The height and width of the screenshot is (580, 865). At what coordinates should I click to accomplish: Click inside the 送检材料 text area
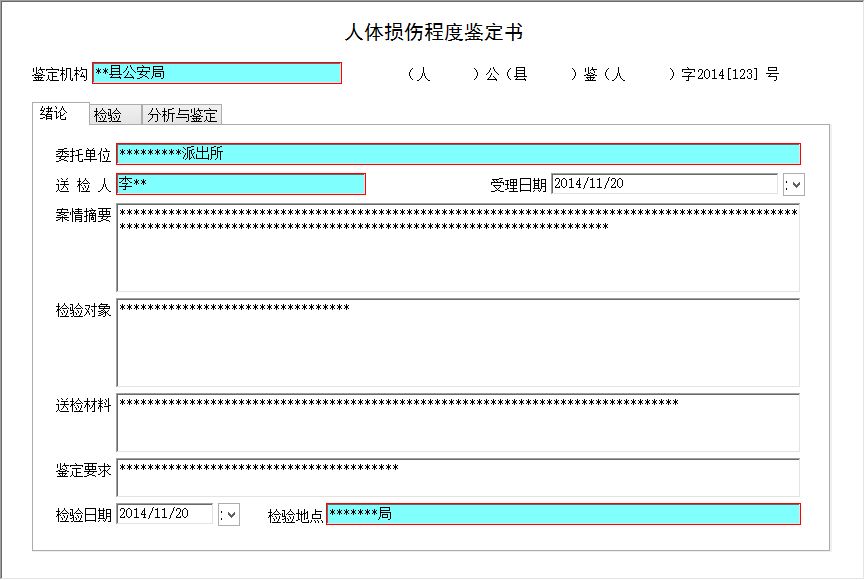pyautogui.click(x=458, y=423)
